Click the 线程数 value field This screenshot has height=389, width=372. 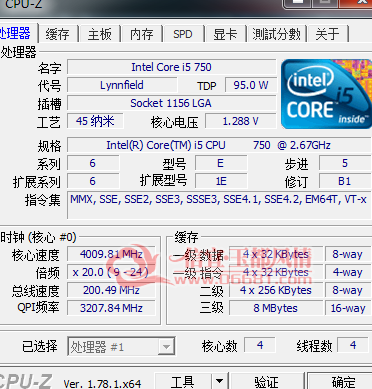(x=353, y=345)
